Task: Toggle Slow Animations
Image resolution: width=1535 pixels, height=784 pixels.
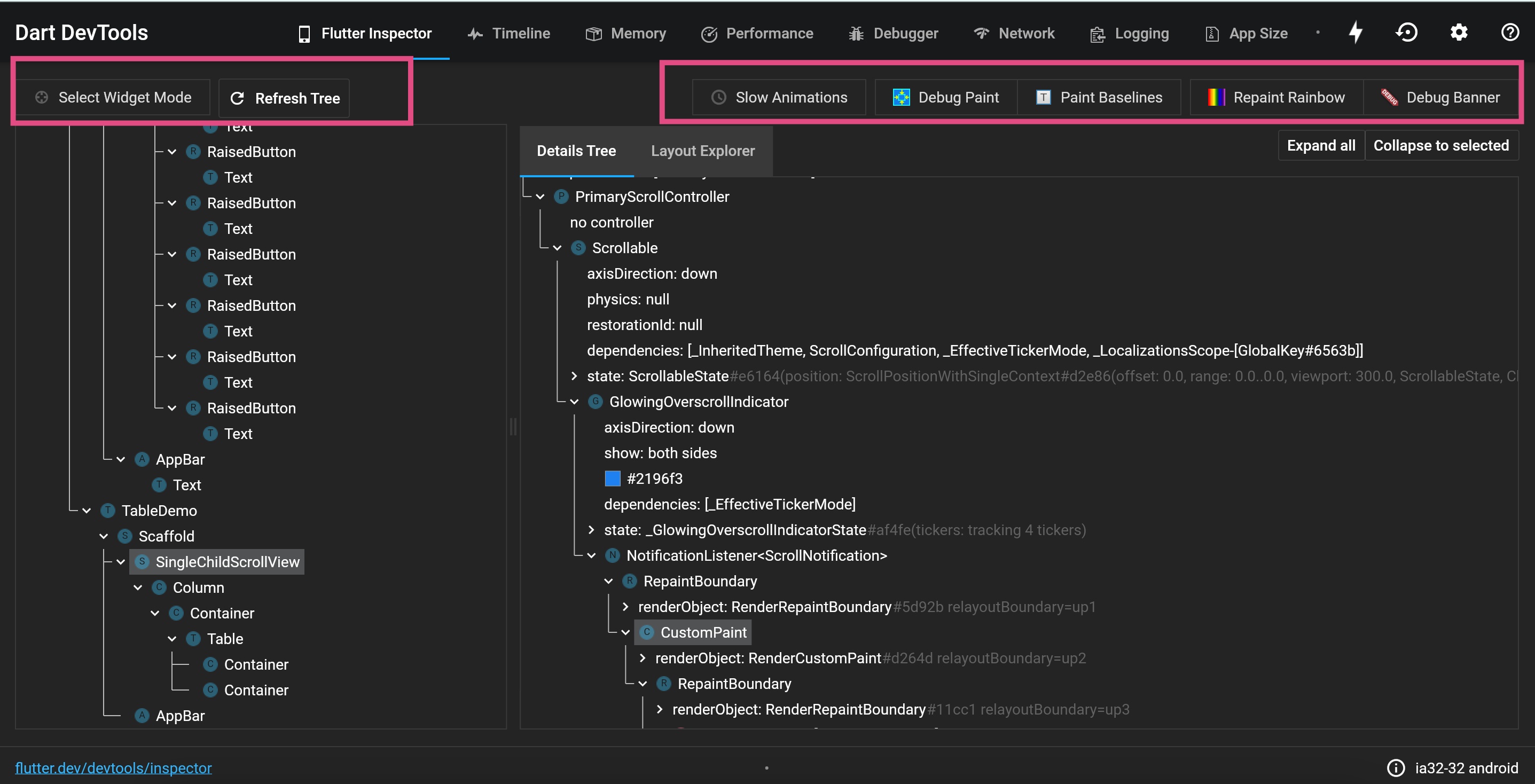Action: [779, 97]
